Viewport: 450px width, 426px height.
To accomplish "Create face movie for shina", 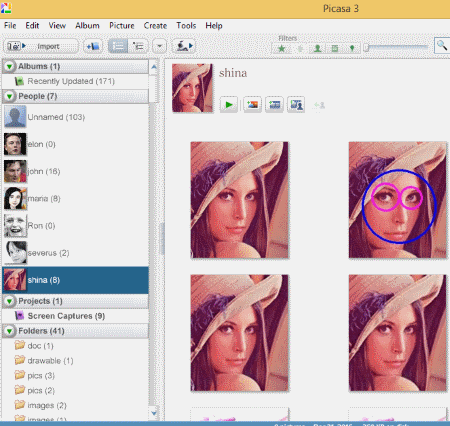I will (x=296, y=105).
